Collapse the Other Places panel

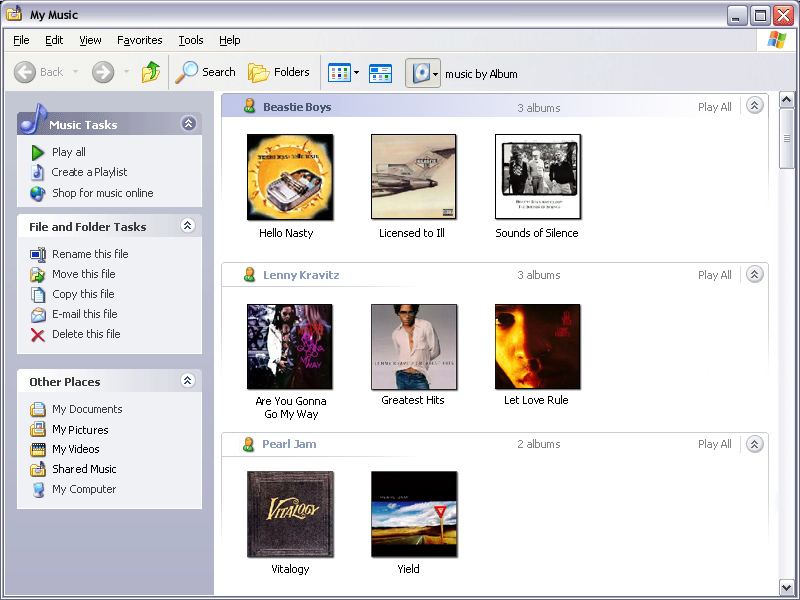(188, 381)
